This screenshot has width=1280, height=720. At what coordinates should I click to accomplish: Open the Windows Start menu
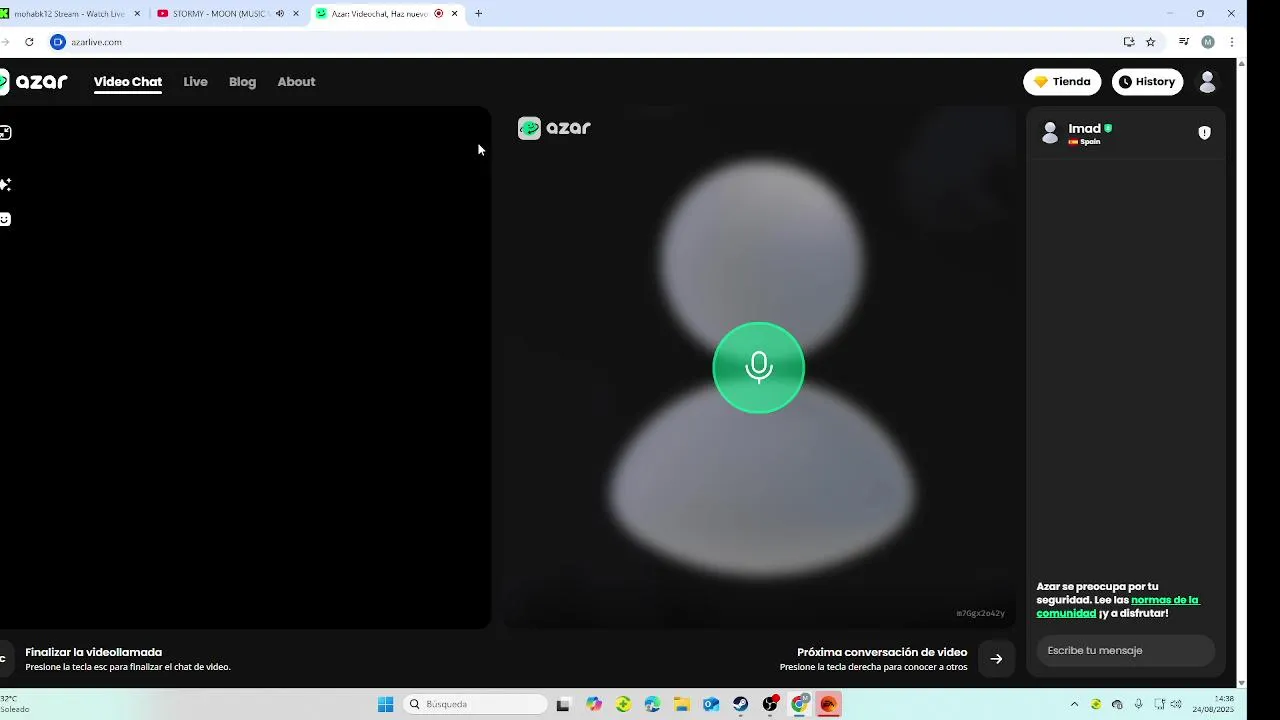coord(385,704)
